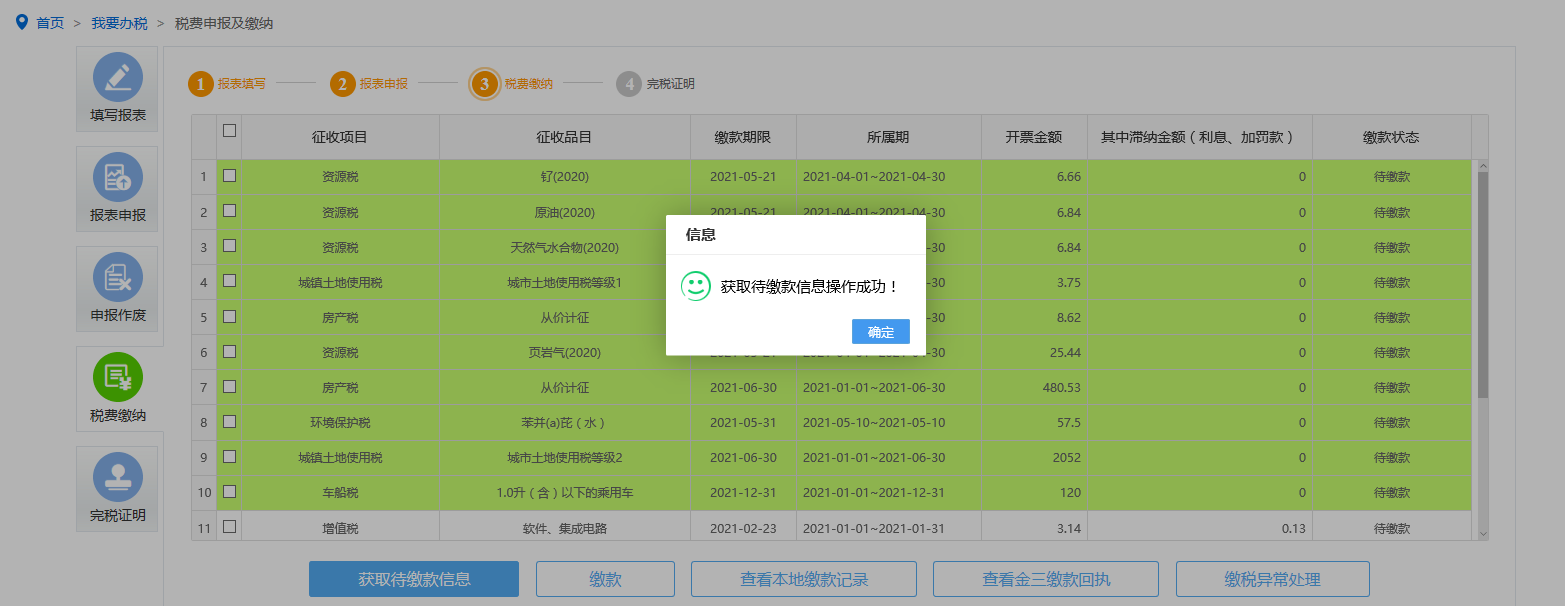Confirm the dialog with the 确定 button
Image resolution: width=1565 pixels, height=606 pixels.
[x=881, y=332]
